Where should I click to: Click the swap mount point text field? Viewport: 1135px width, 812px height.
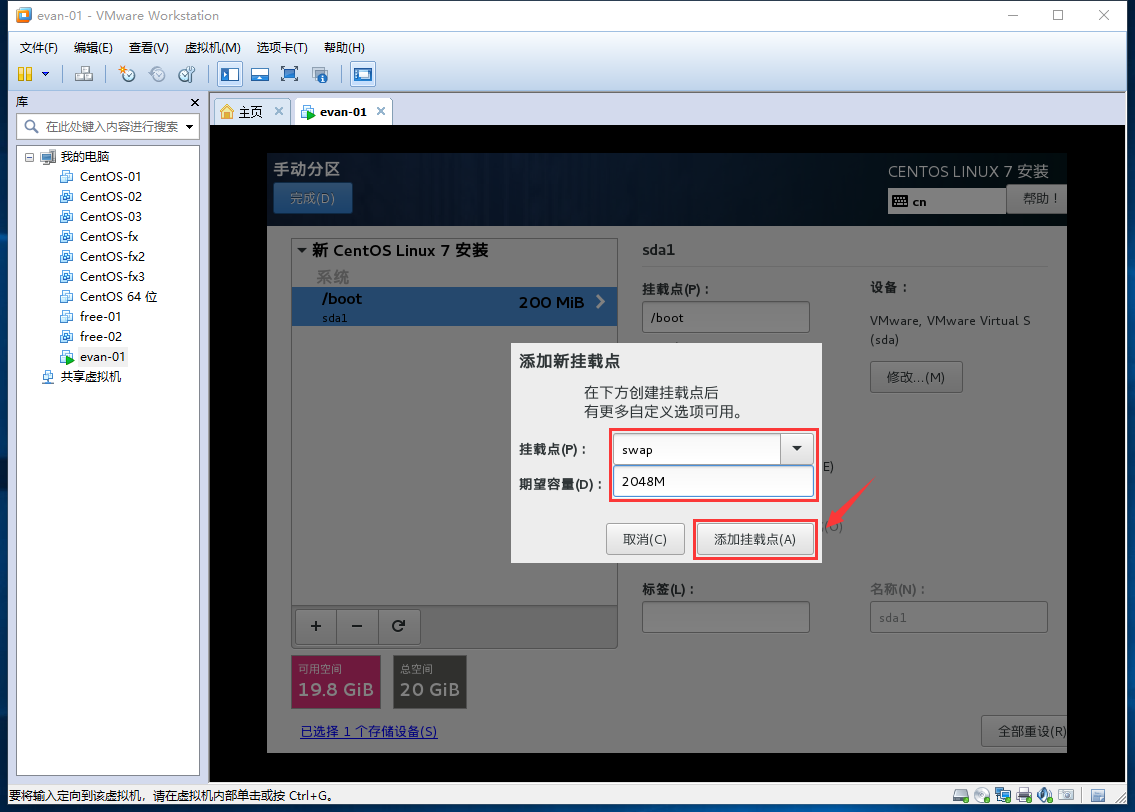(x=696, y=449)
